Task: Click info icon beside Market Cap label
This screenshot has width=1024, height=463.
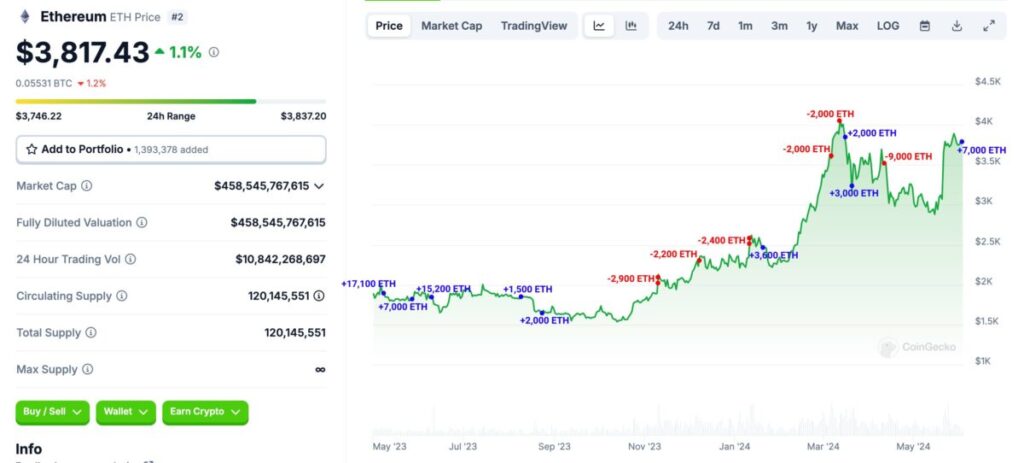Action: [86, 186]
